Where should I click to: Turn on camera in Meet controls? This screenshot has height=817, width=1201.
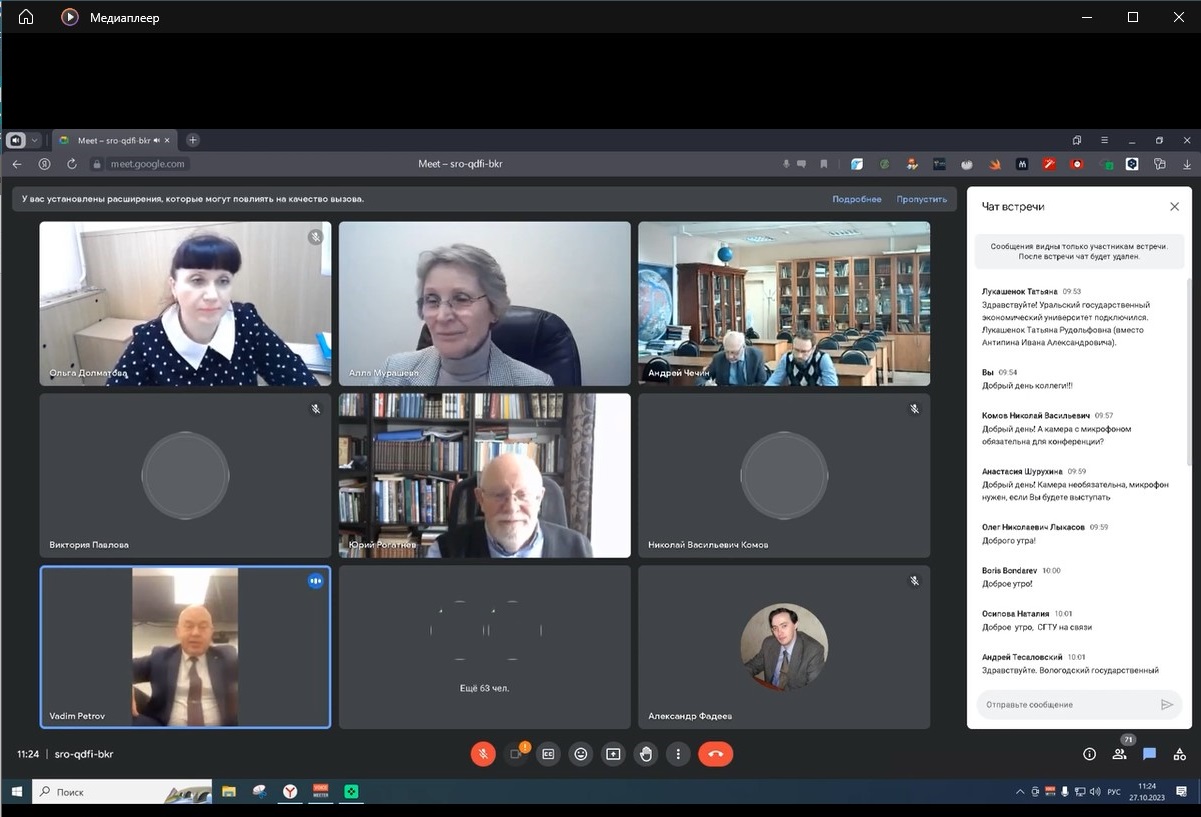(x=516, y=754)
